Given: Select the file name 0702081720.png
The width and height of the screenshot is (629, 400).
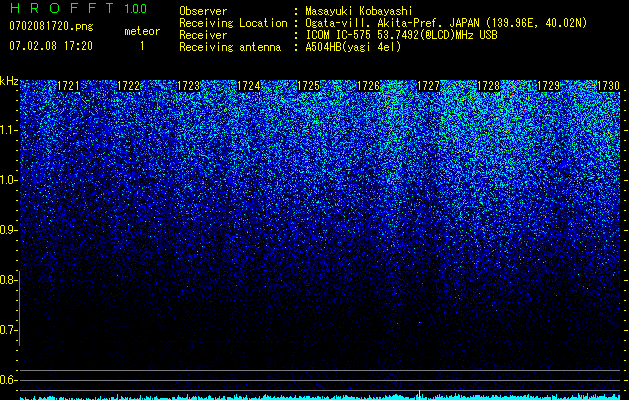Looking at the screenshot, I should pyautogui.click(x=51, y=26).
